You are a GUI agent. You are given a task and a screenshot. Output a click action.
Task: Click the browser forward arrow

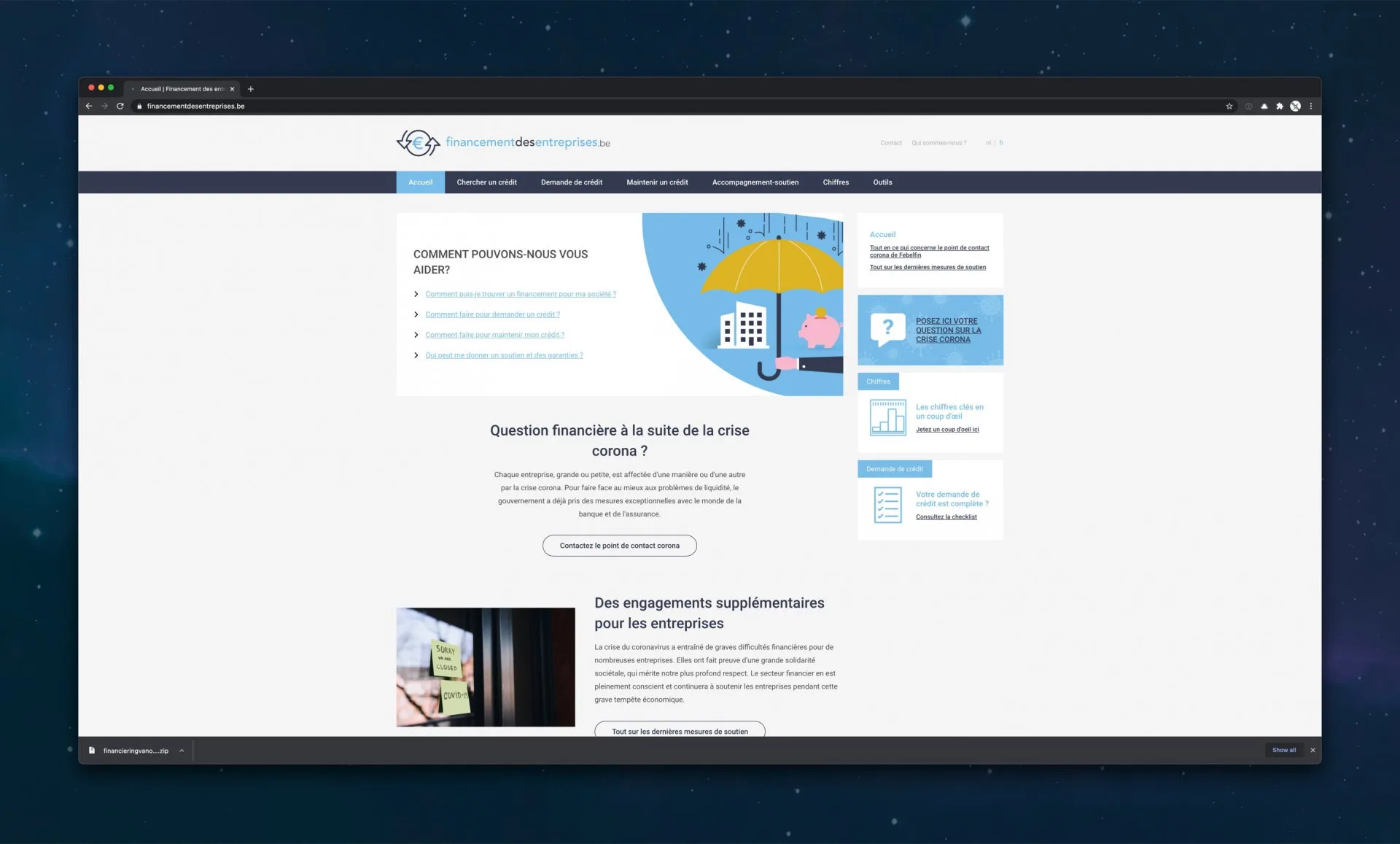pyautogui.click(x=104, y=106)
